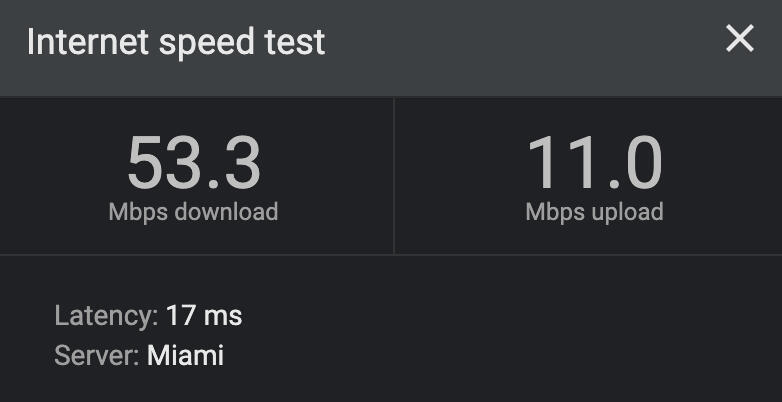Click the Miami server name

click(185, 355)
